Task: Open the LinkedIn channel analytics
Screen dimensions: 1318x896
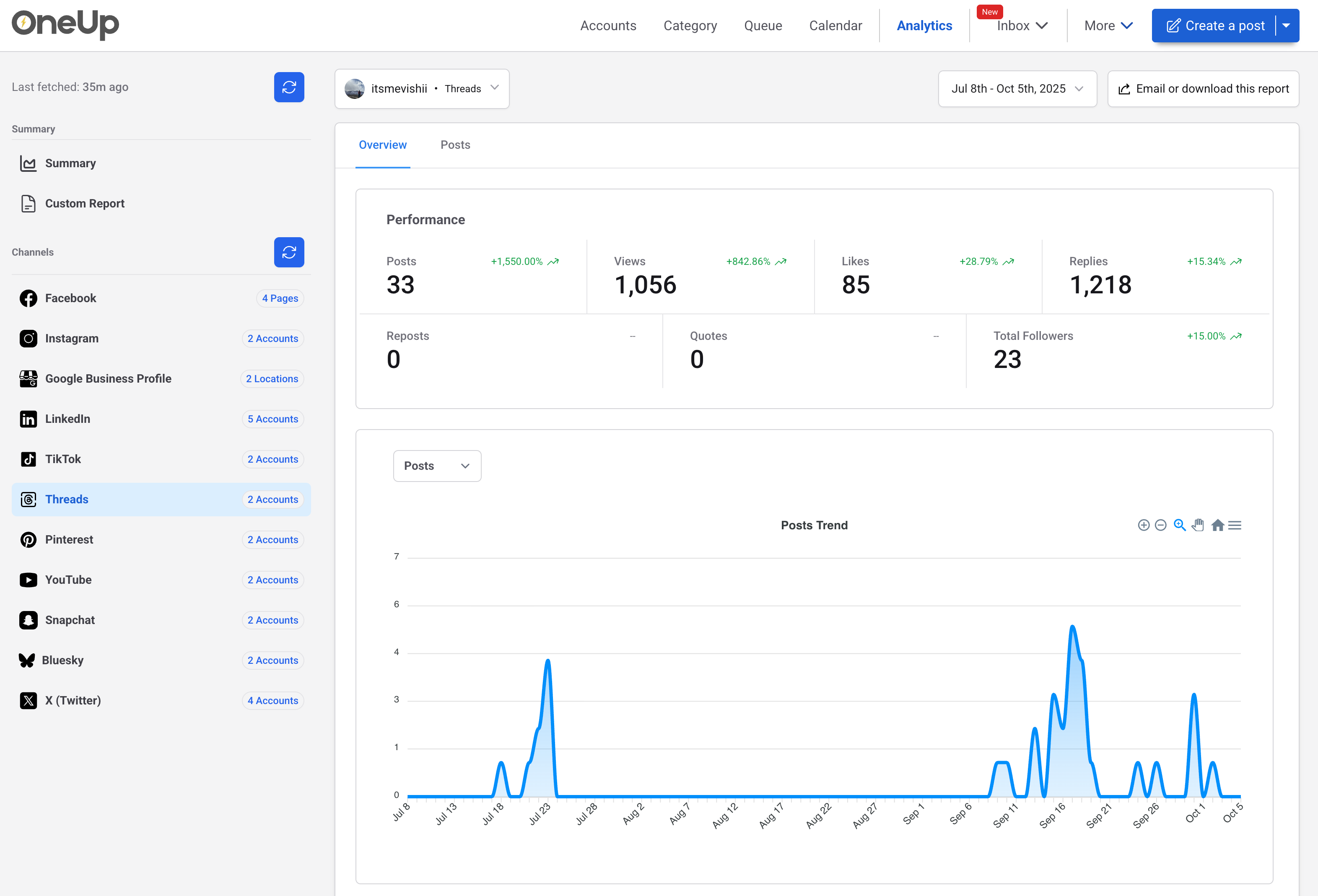Action: 67,419
